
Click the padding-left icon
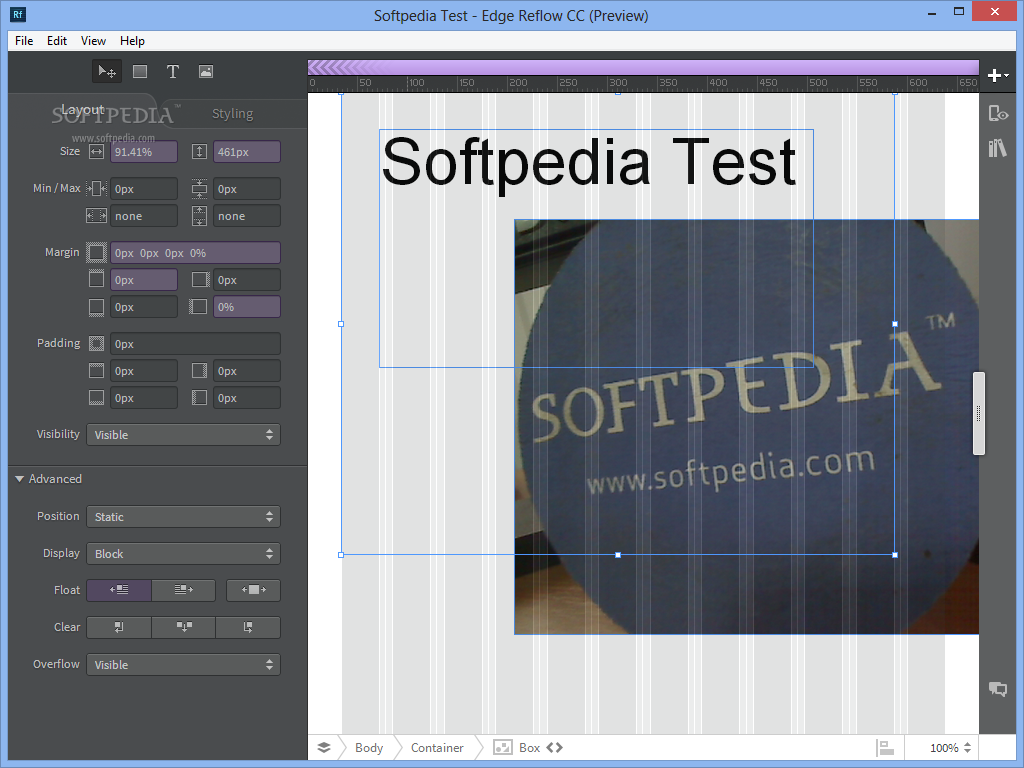point(199,398)
